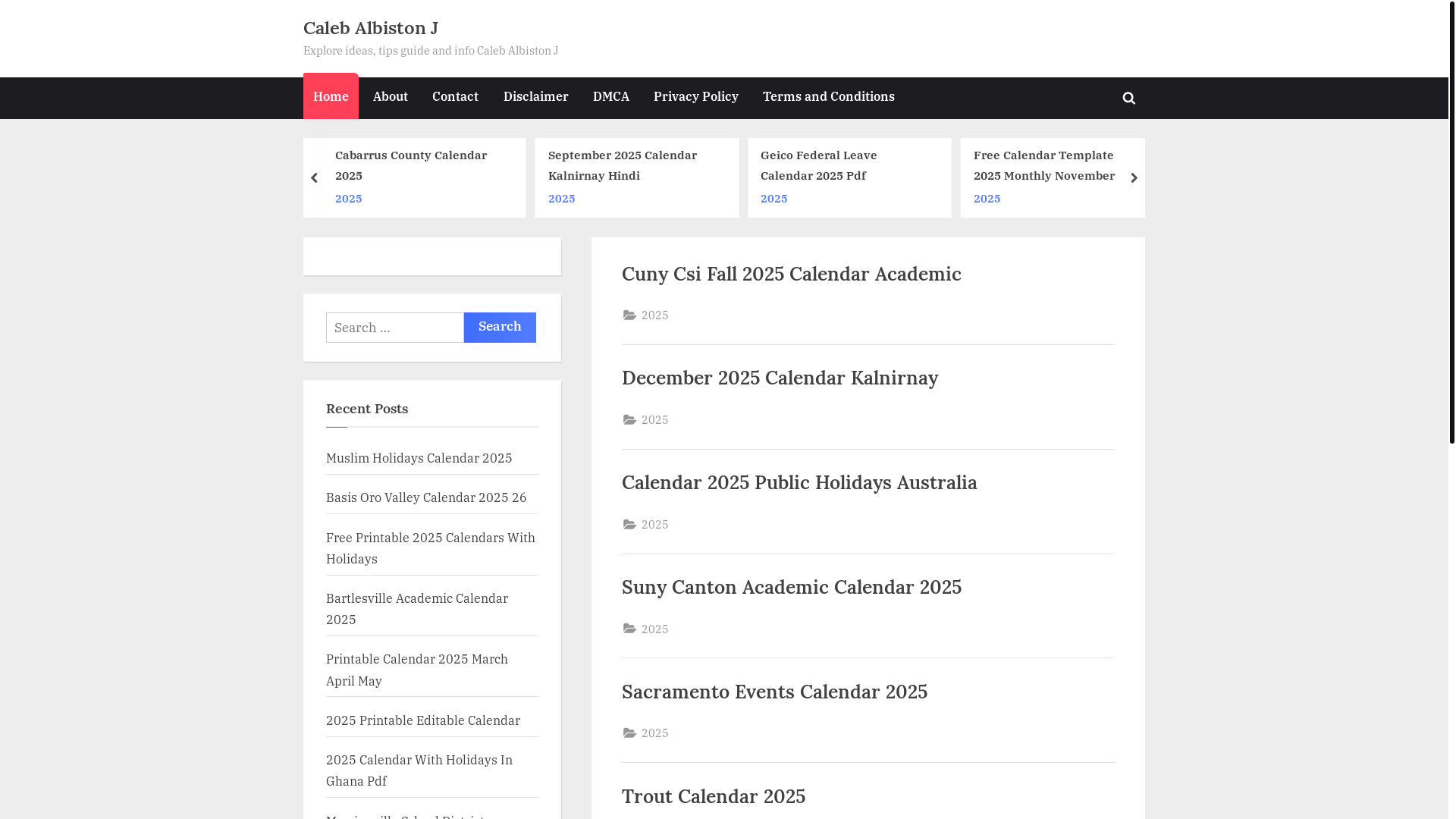Open September 2025 Calendar Kalnirnay Hindi slide
The width and height of the screenshot is (1456, 819).
[x=623, y=165]
